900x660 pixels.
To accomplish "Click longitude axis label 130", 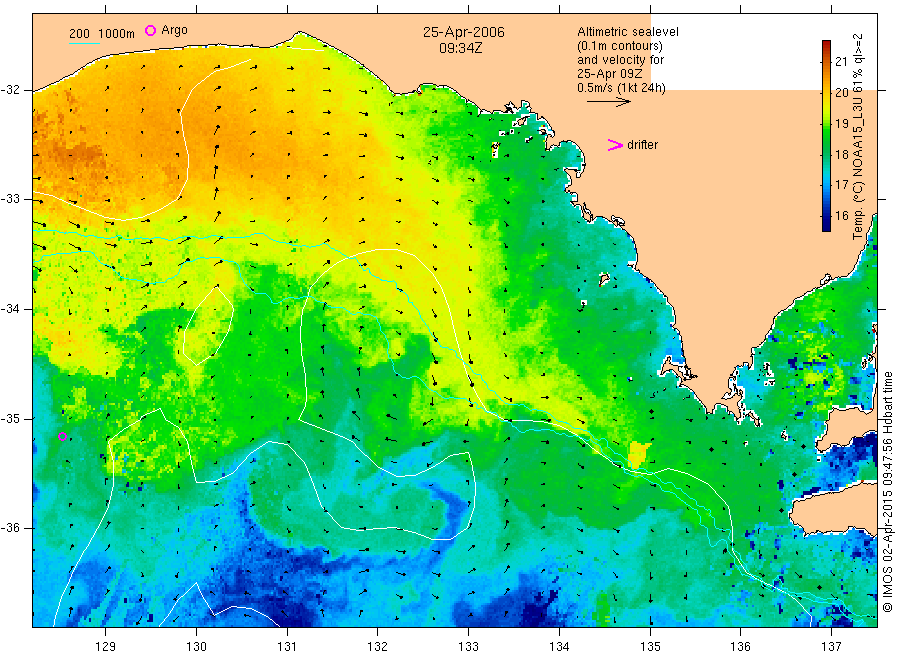I will pyautogui.click(x=196, y=647).
